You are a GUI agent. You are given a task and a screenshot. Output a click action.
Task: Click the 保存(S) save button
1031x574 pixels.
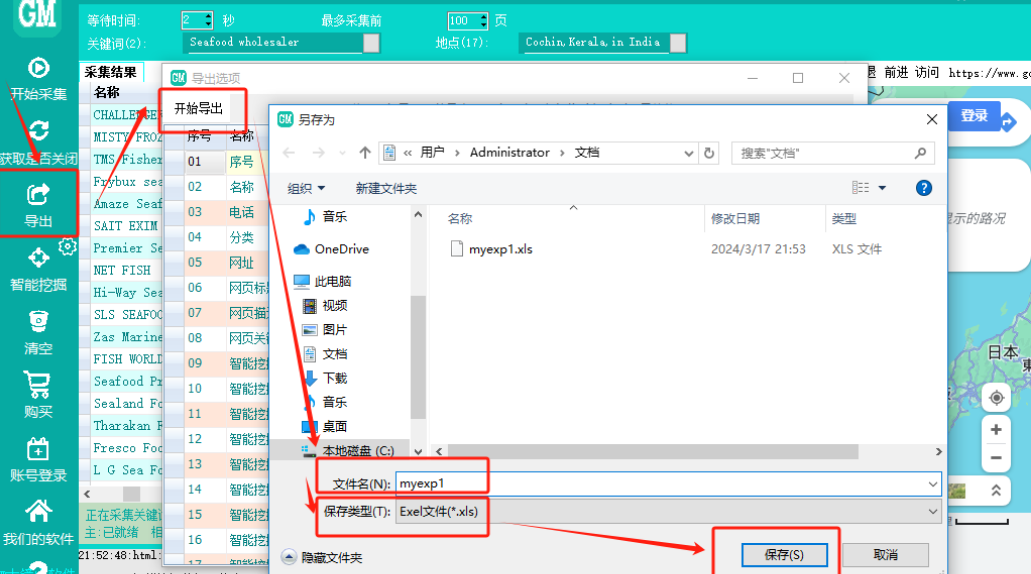pos(784,555)
